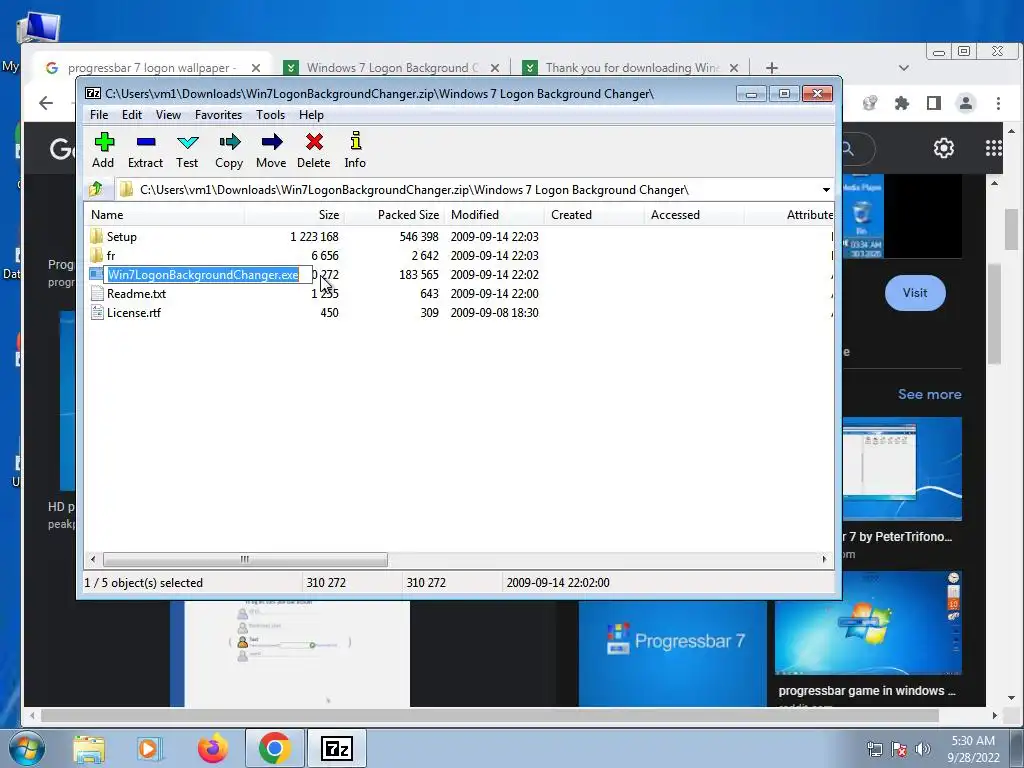Click the See more link
Viewport: 1024px width, 768px height.
click(x=929, y=394)
